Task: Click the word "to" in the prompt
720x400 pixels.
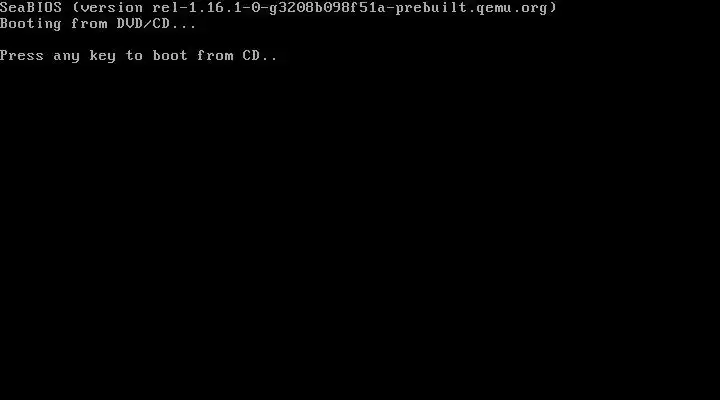Action: pos(134,56)
